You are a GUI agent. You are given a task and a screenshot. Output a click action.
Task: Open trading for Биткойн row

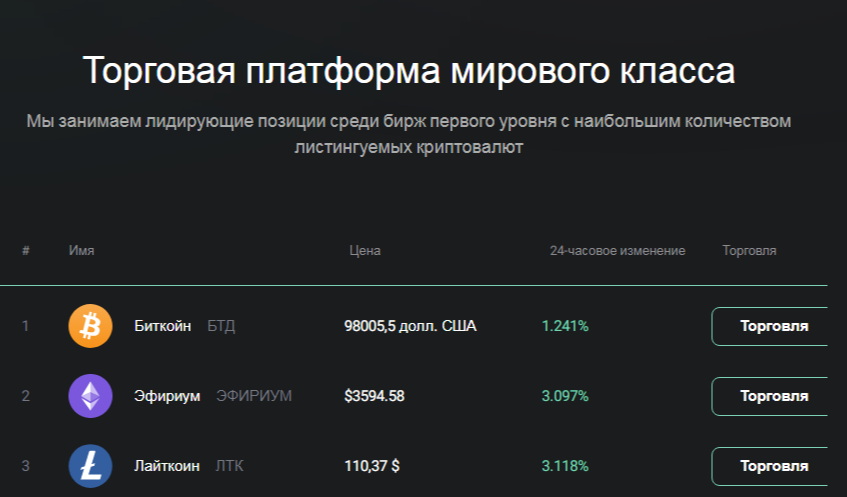pos(770,326)
